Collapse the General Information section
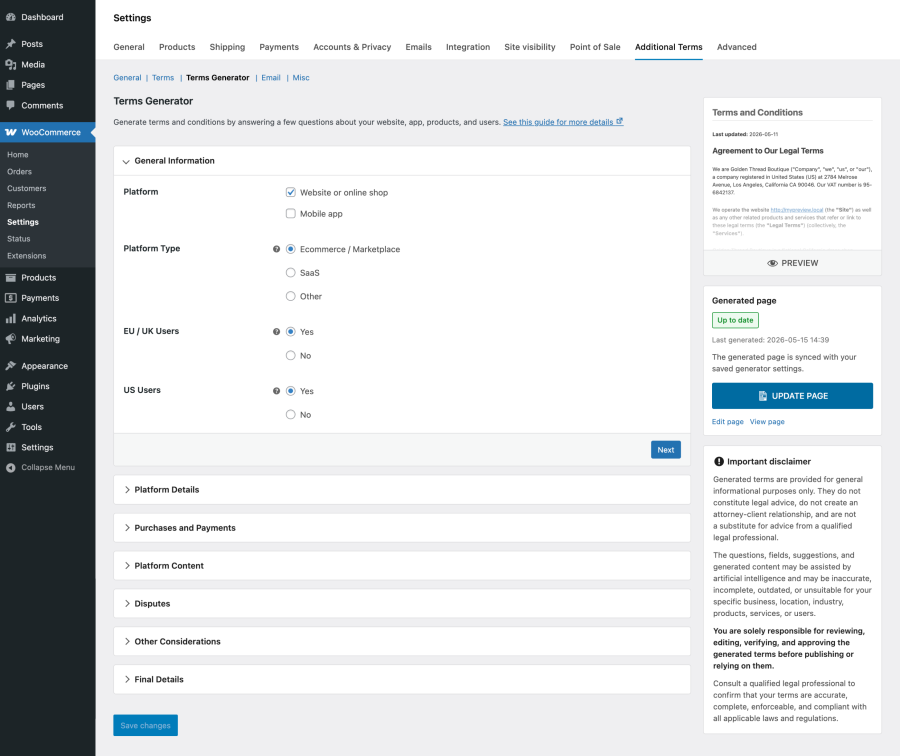This screenshot has width=900, height=756. (x=402, y=161)
